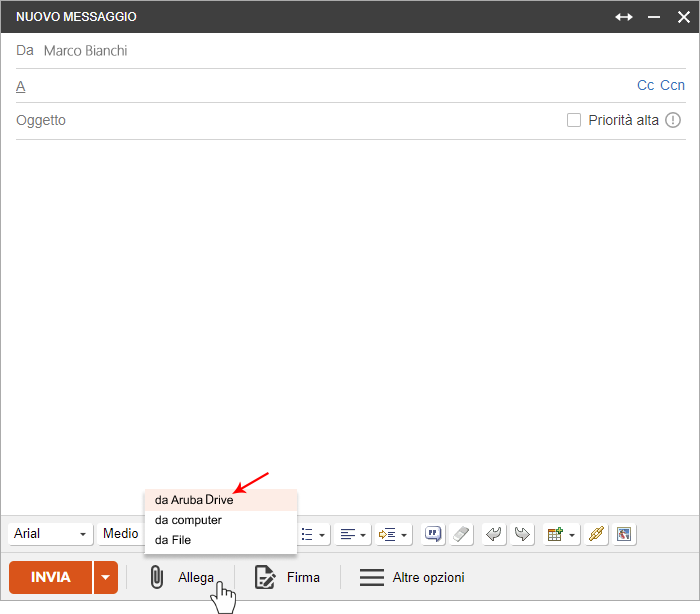Viewport: 700px width, 614px height.
Task: Click the high priority exclamation icon
Action: click(673, 120)
